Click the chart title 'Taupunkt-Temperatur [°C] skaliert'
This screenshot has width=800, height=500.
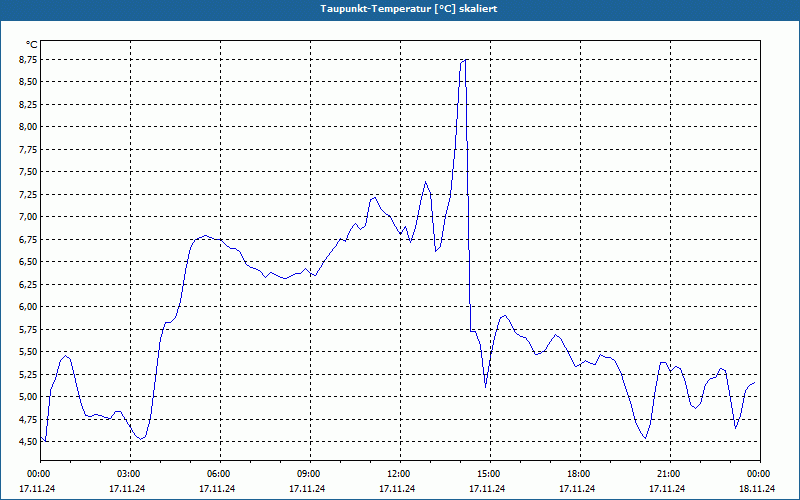coord(409,9)
